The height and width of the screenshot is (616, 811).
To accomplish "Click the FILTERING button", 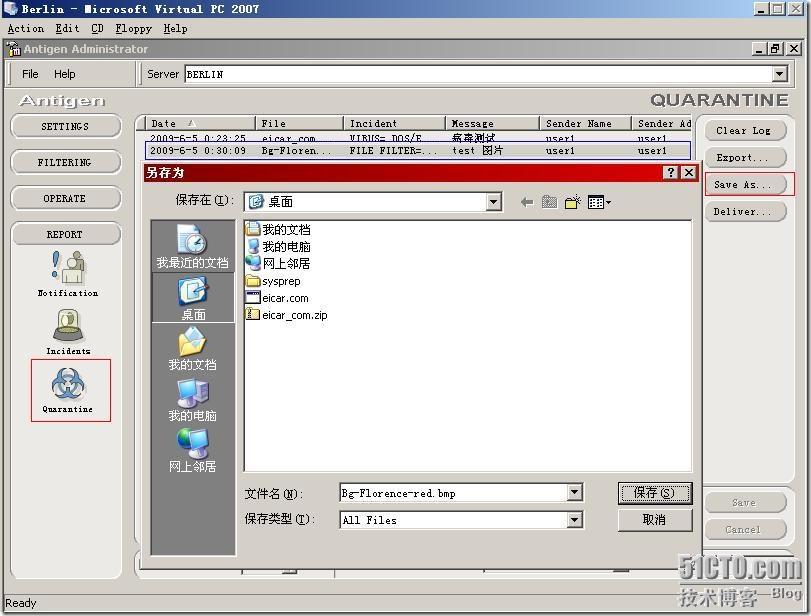I will click(x=65, y=162).
